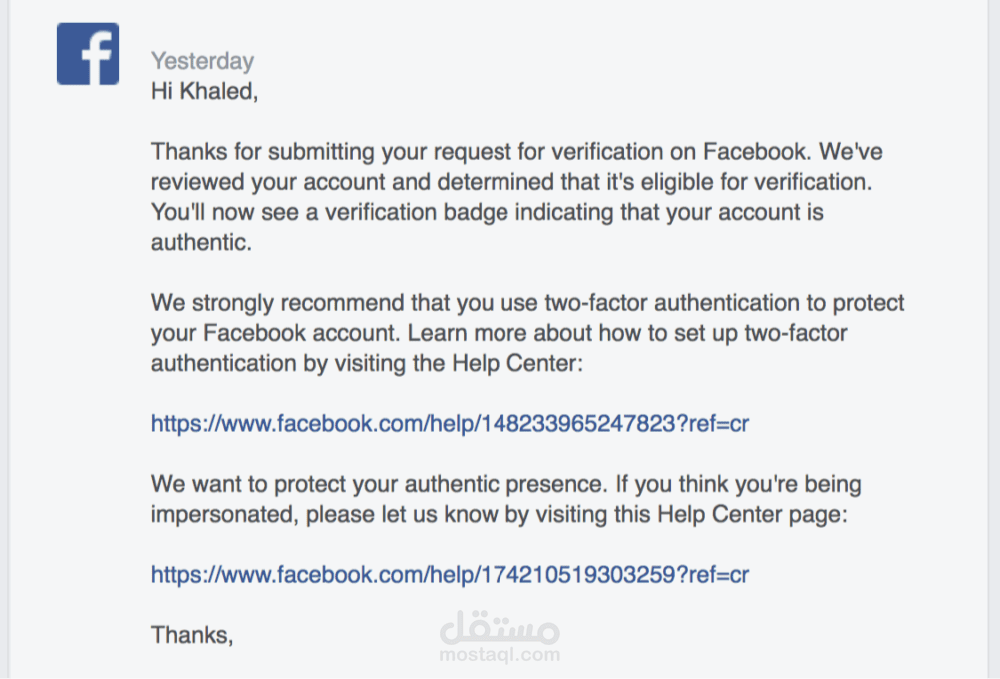The image size is (1000, 679).
Task: Click the line starting "We want to protect"
Action: click(x=506, y=485)
